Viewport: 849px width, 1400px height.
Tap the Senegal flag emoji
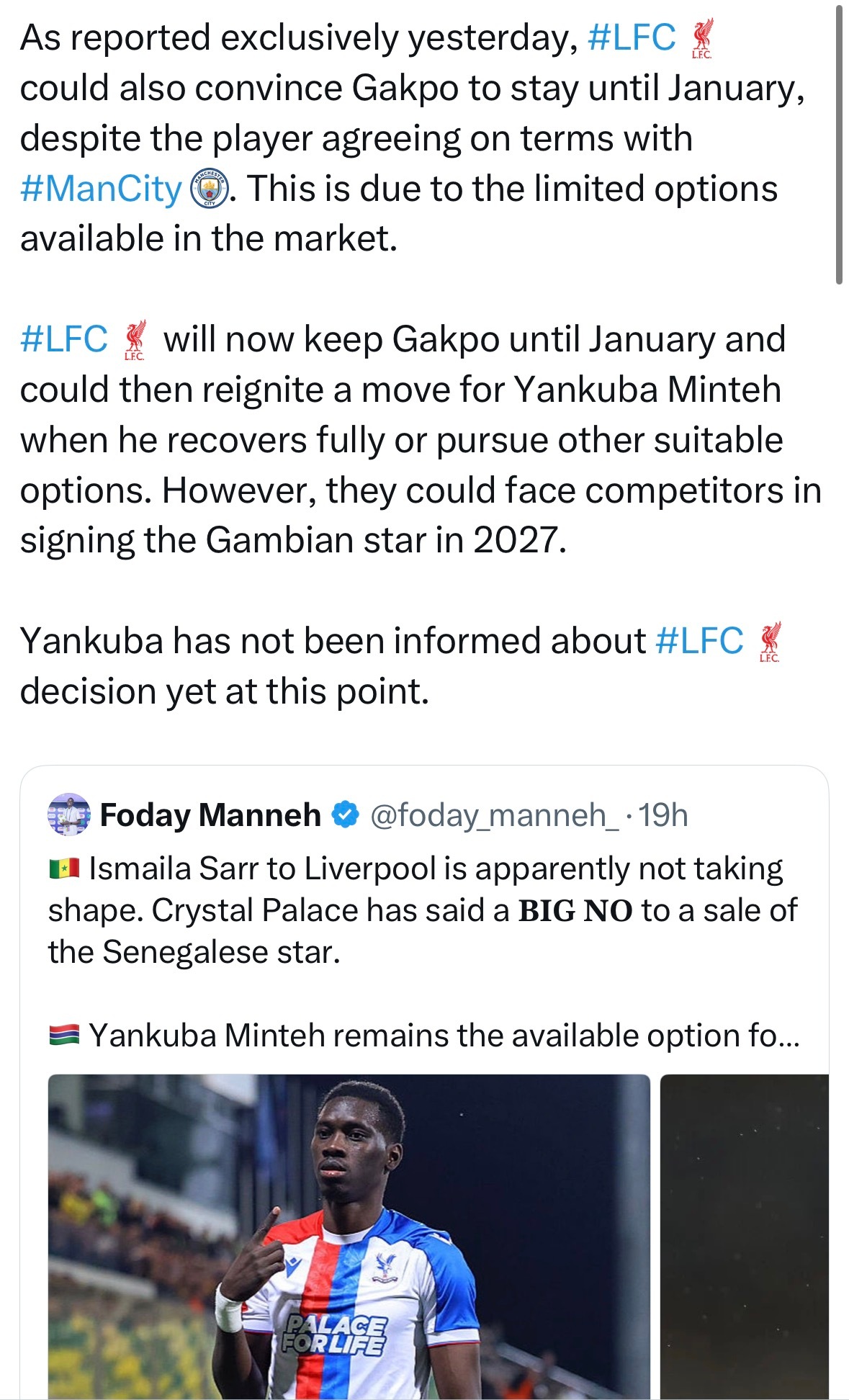point(64,869)
